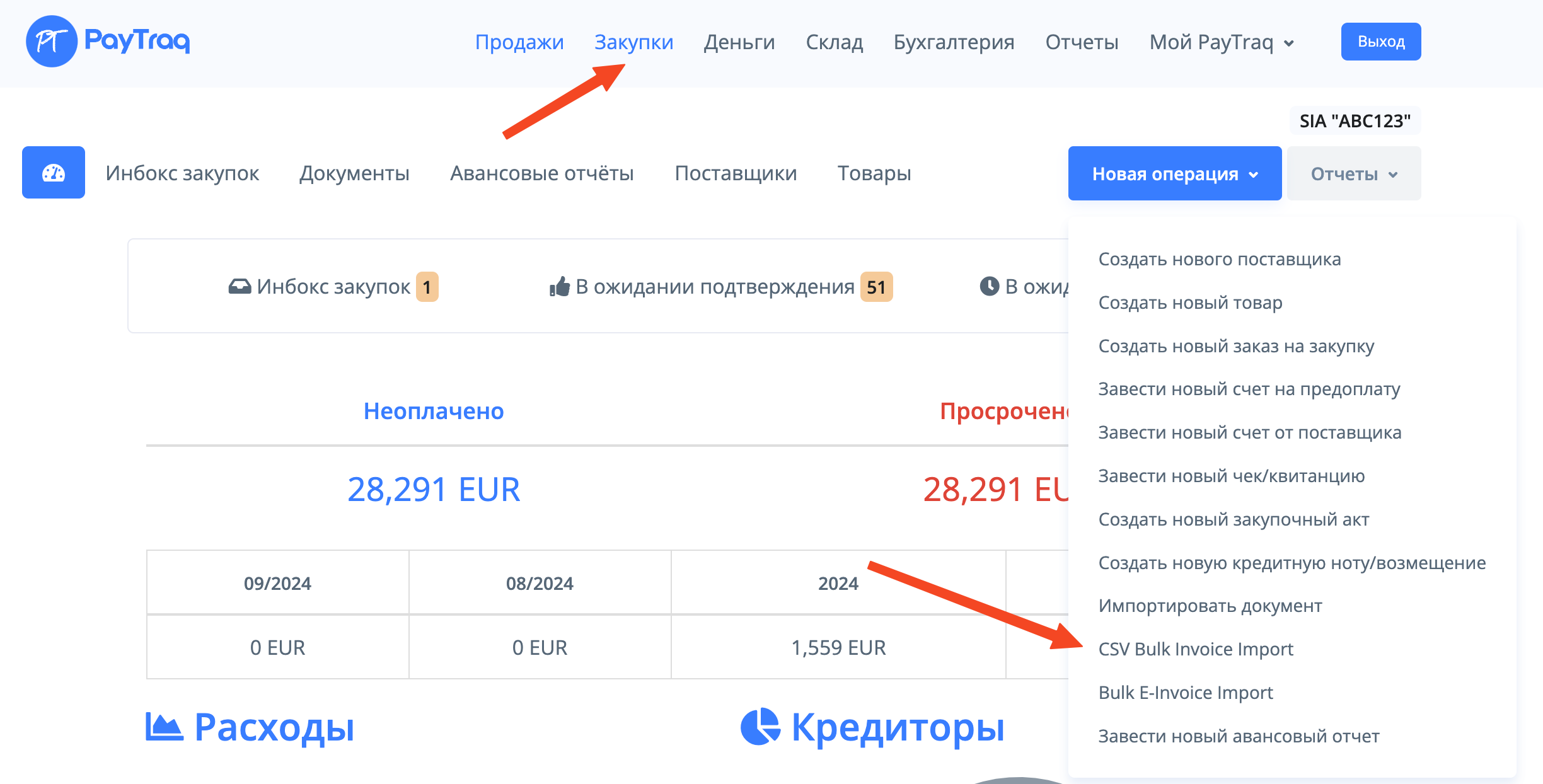Click the thumbs-up awaiting confirmation icon

[559, 287]
